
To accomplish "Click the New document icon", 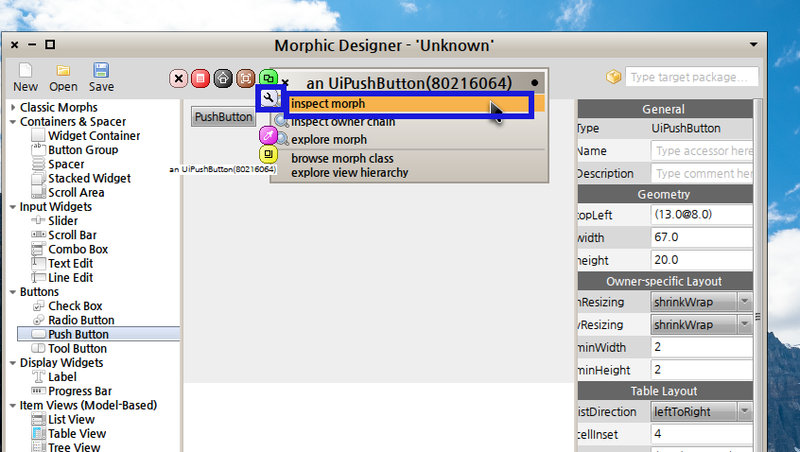I will tap(25, 70).
